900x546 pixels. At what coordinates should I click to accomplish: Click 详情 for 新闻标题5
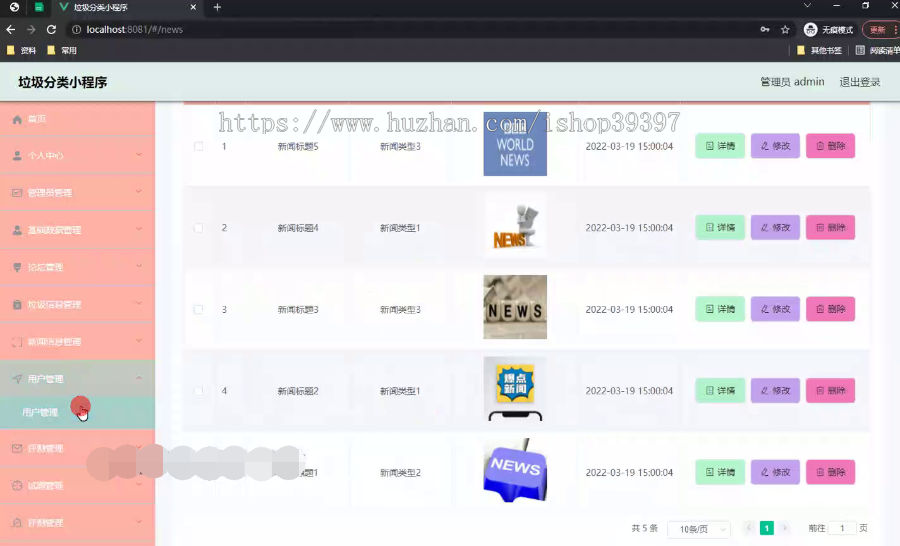click(720, 146)
